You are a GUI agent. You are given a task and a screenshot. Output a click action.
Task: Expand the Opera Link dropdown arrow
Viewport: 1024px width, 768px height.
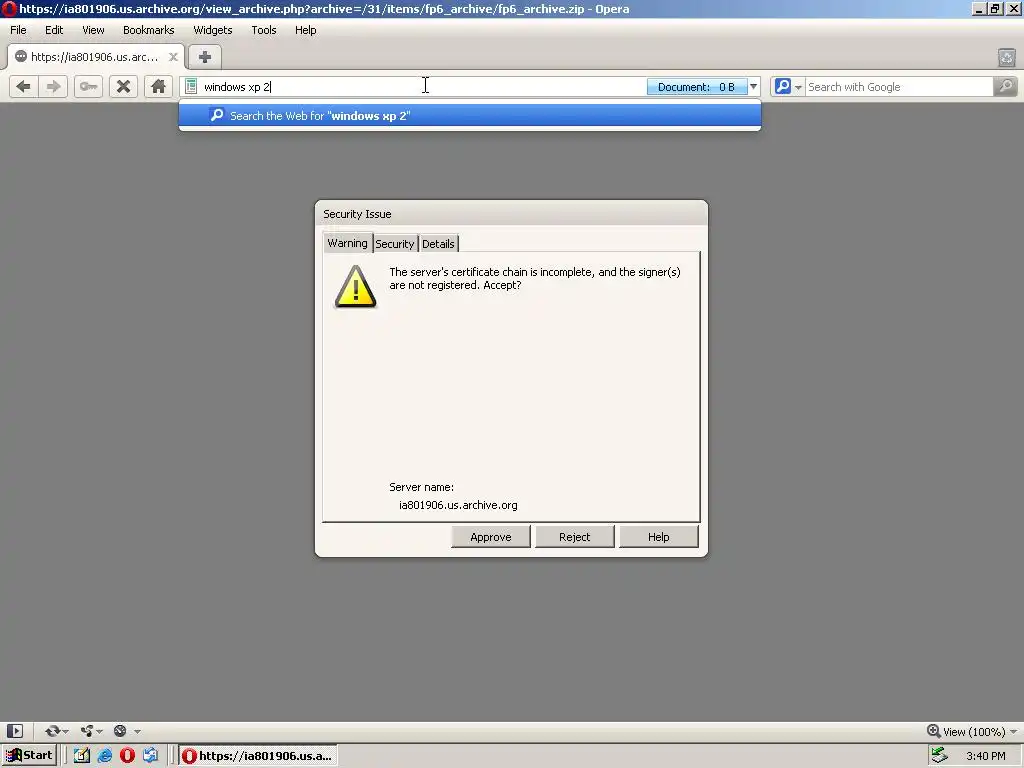(66, 731)
